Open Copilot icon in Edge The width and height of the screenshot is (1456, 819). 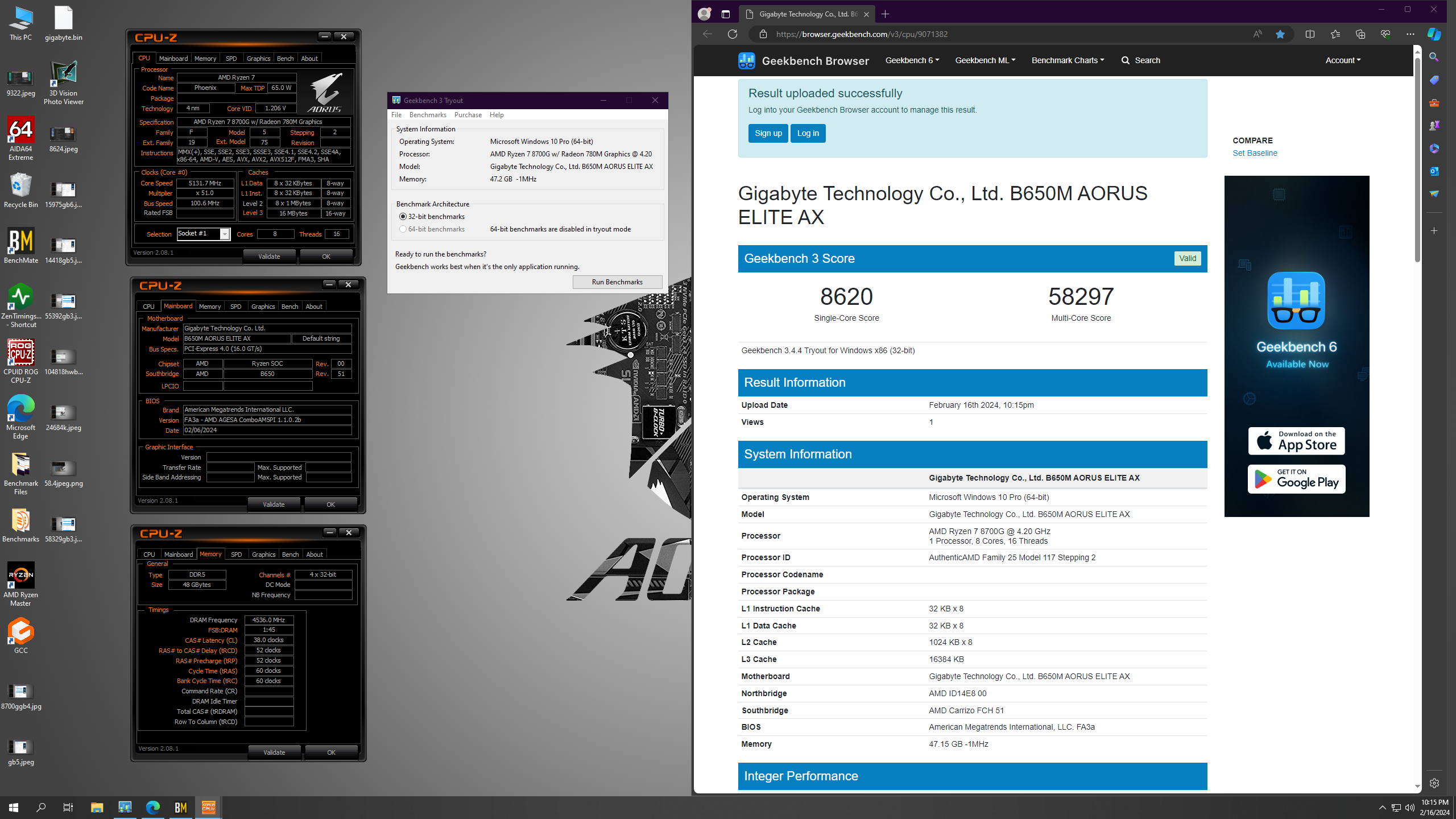pyautogui.click(x=1434, y=34)
